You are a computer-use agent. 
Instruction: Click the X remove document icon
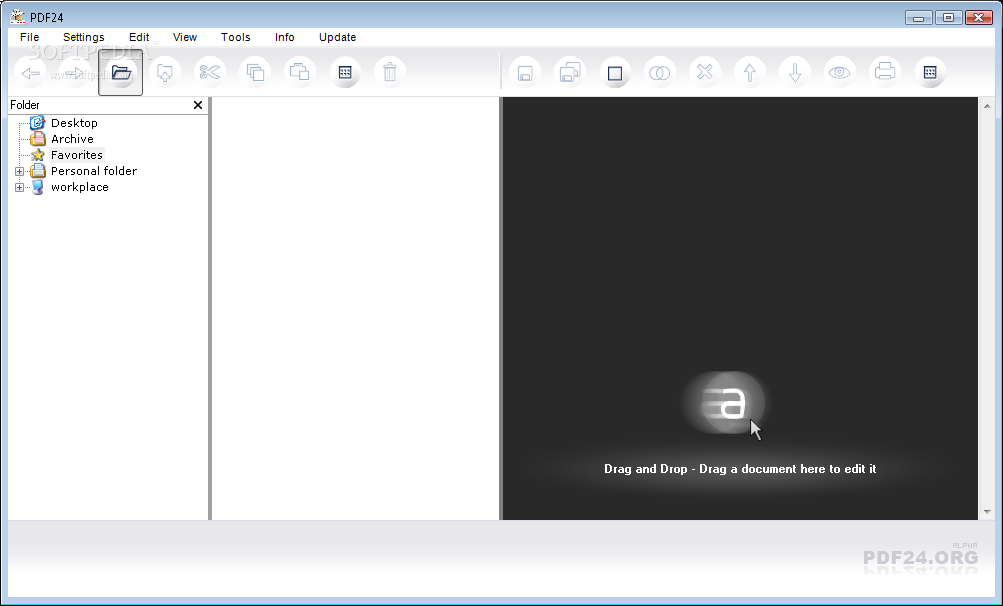[x=705, y=72]
